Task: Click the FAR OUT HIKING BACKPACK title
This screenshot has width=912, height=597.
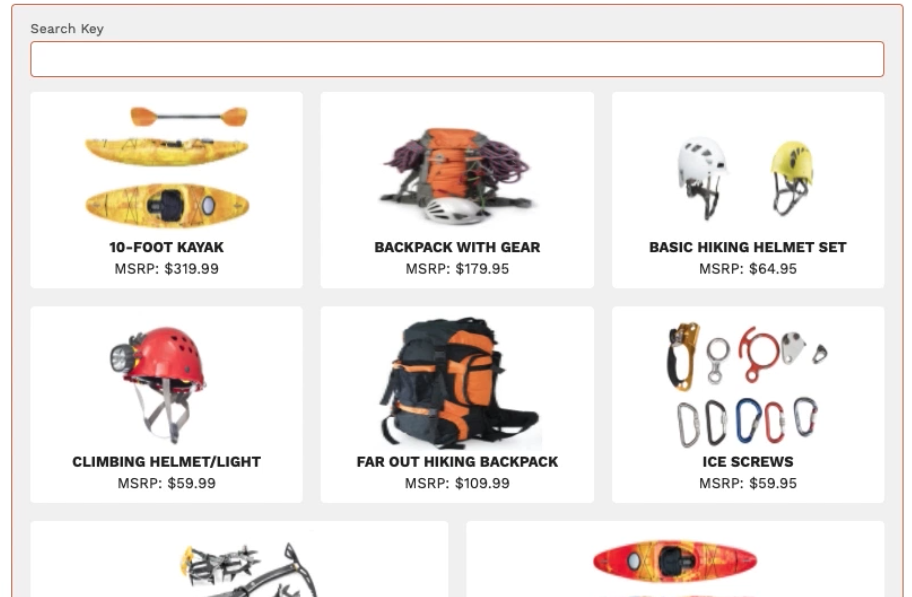Action: pos(457,462)
